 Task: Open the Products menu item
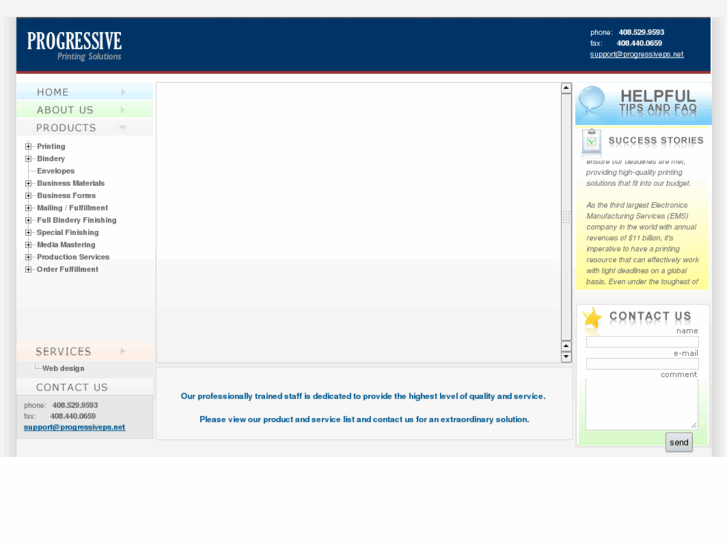tap(85, 127)
